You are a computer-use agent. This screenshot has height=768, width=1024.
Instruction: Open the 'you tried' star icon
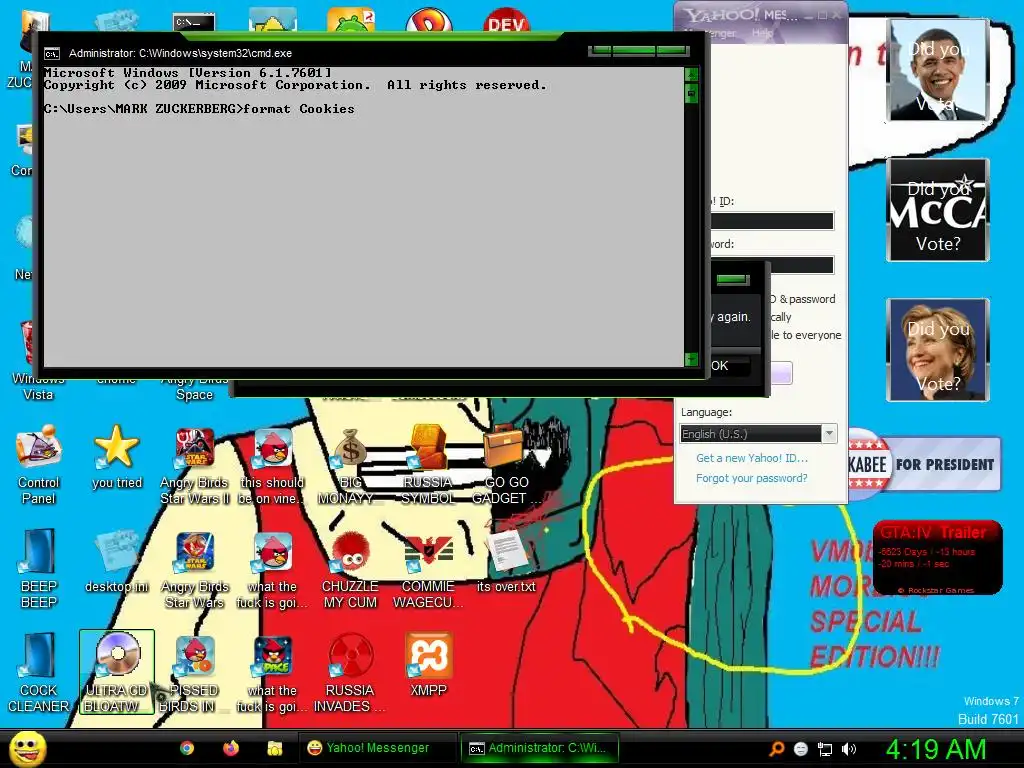click(x=116, y=457)
